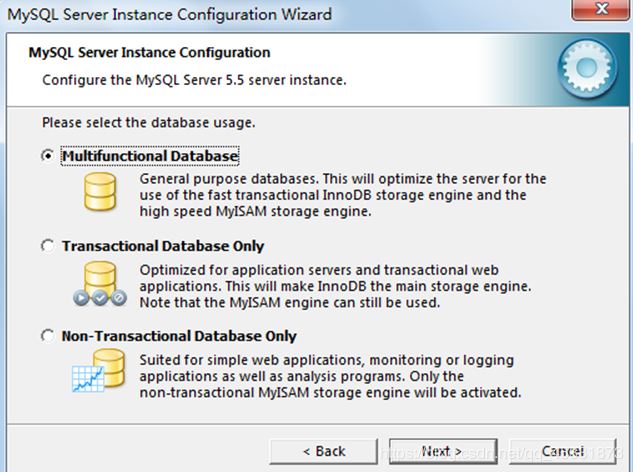Image resolution: width=633 pixels, height=472 pixels.
Task: Click the Transactional database icon with checkmarks
Action: click(98, 283)
